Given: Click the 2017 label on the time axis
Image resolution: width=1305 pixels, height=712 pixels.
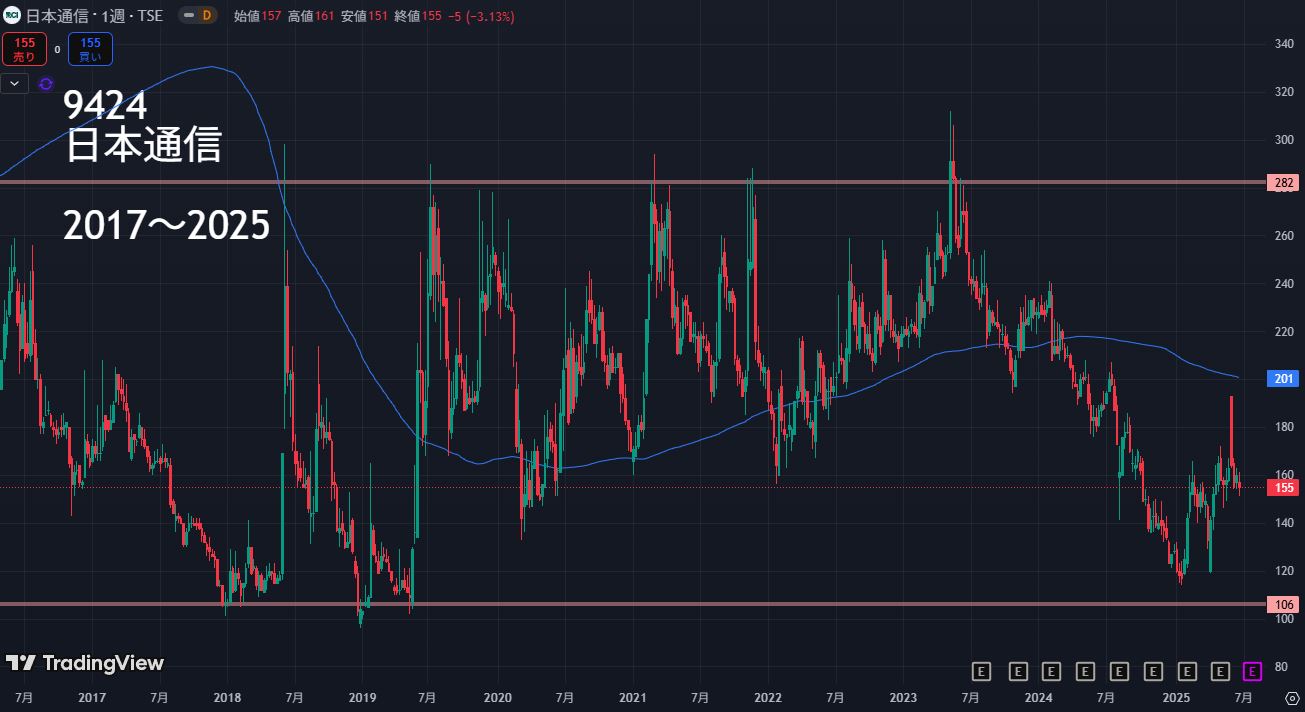Looking at the screenshot, I should 92,697.
